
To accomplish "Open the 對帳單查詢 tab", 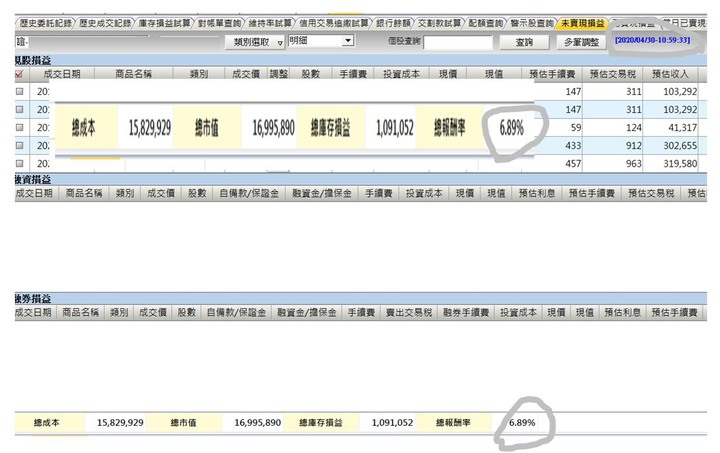I will pos(219,23).
